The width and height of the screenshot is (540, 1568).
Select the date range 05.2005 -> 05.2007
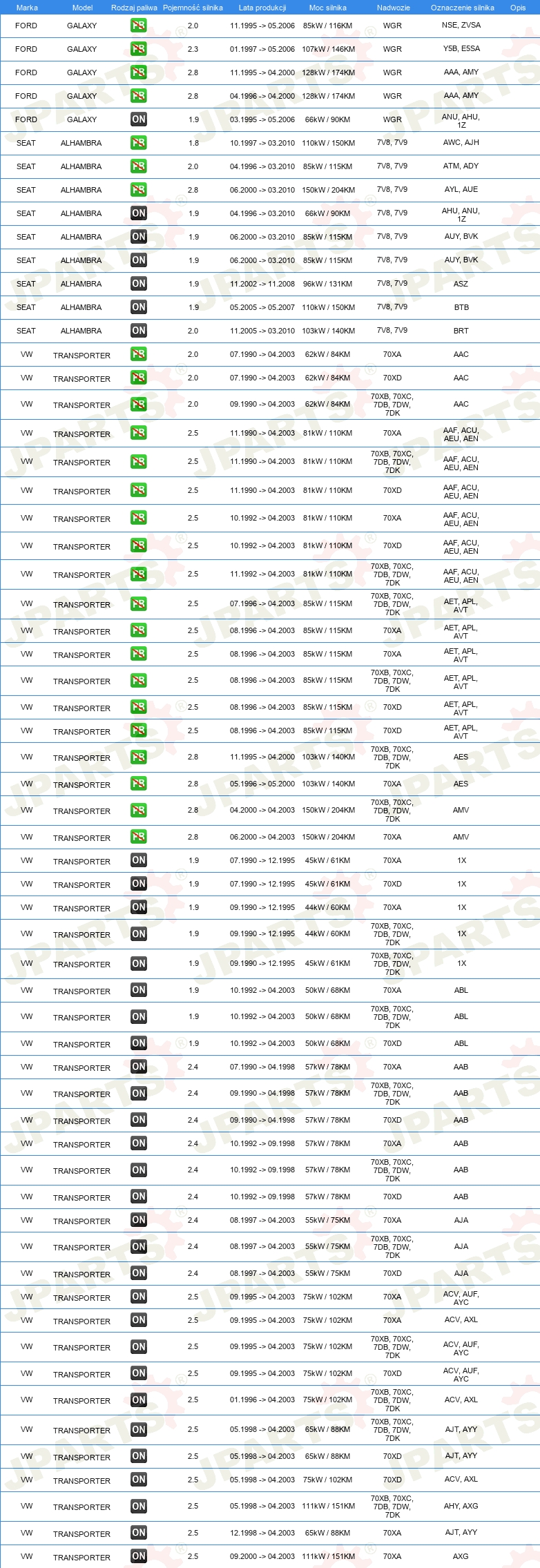(x=262, y=307)
